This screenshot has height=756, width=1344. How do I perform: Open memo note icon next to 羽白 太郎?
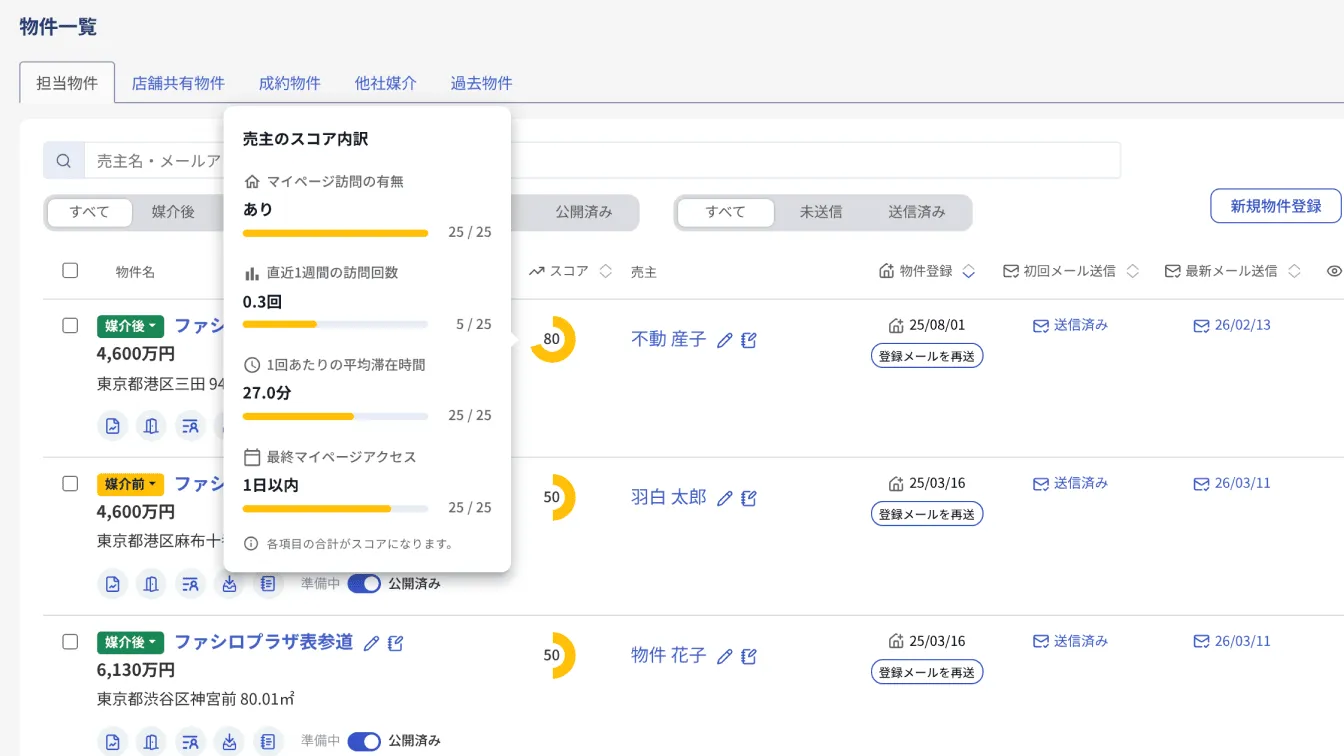(749, 498)
